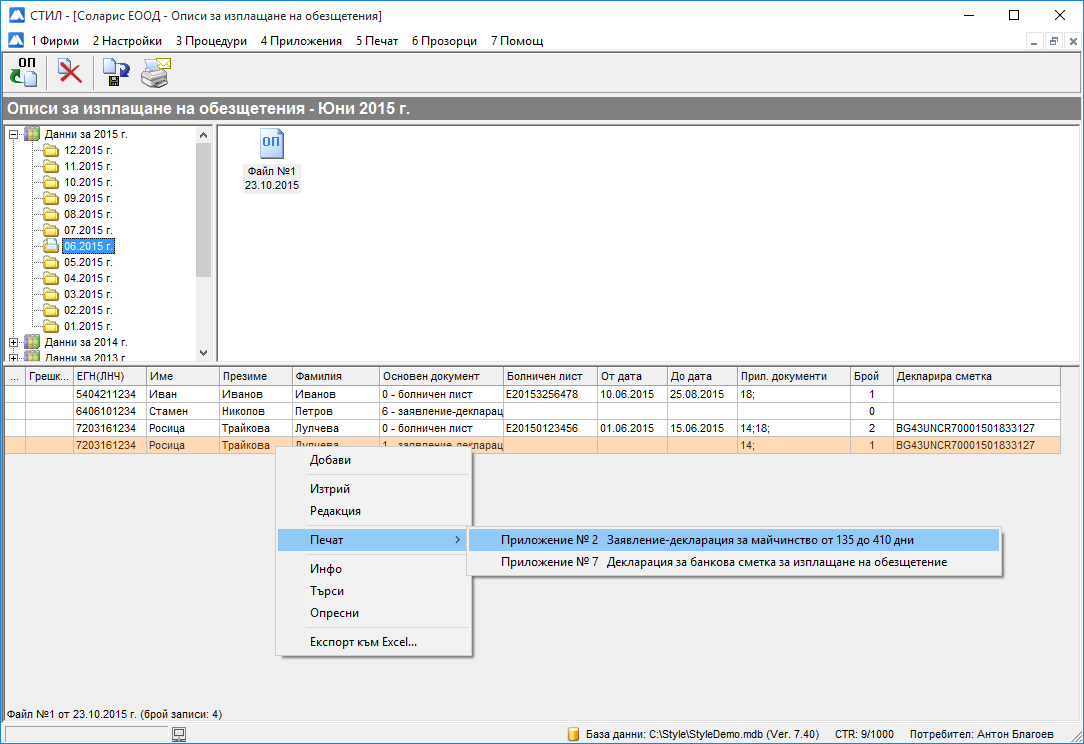Open the 5 Печат menu in menu bar
The height and width of the screenshot is (744, 1084).
[376, 41]
